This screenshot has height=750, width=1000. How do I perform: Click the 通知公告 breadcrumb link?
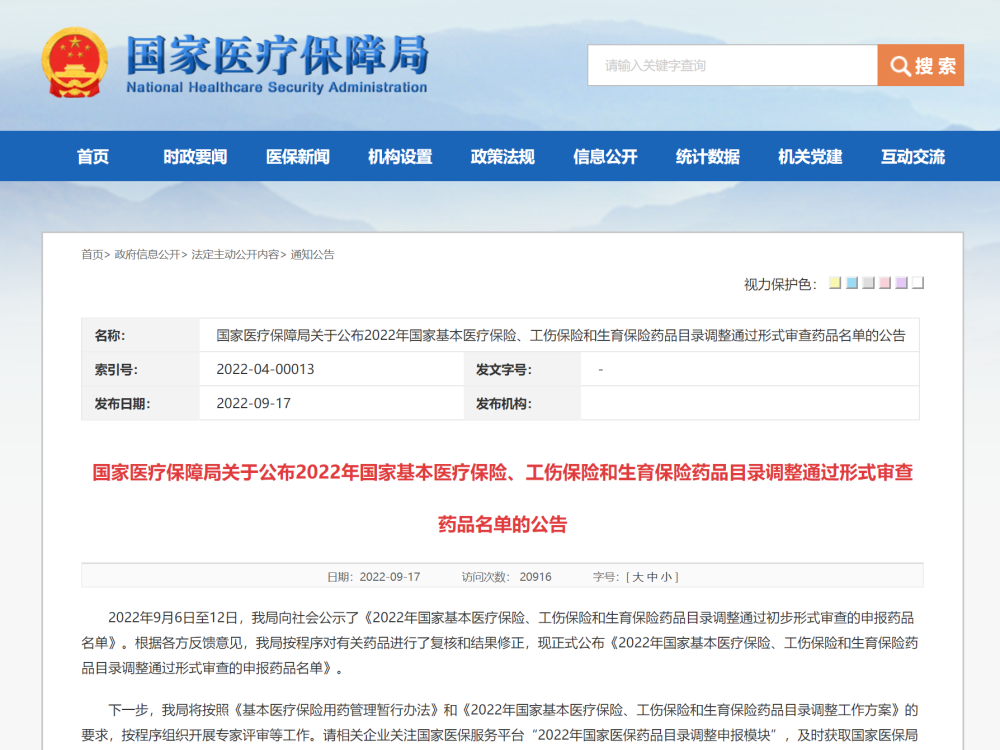click(x=312, y=254)
